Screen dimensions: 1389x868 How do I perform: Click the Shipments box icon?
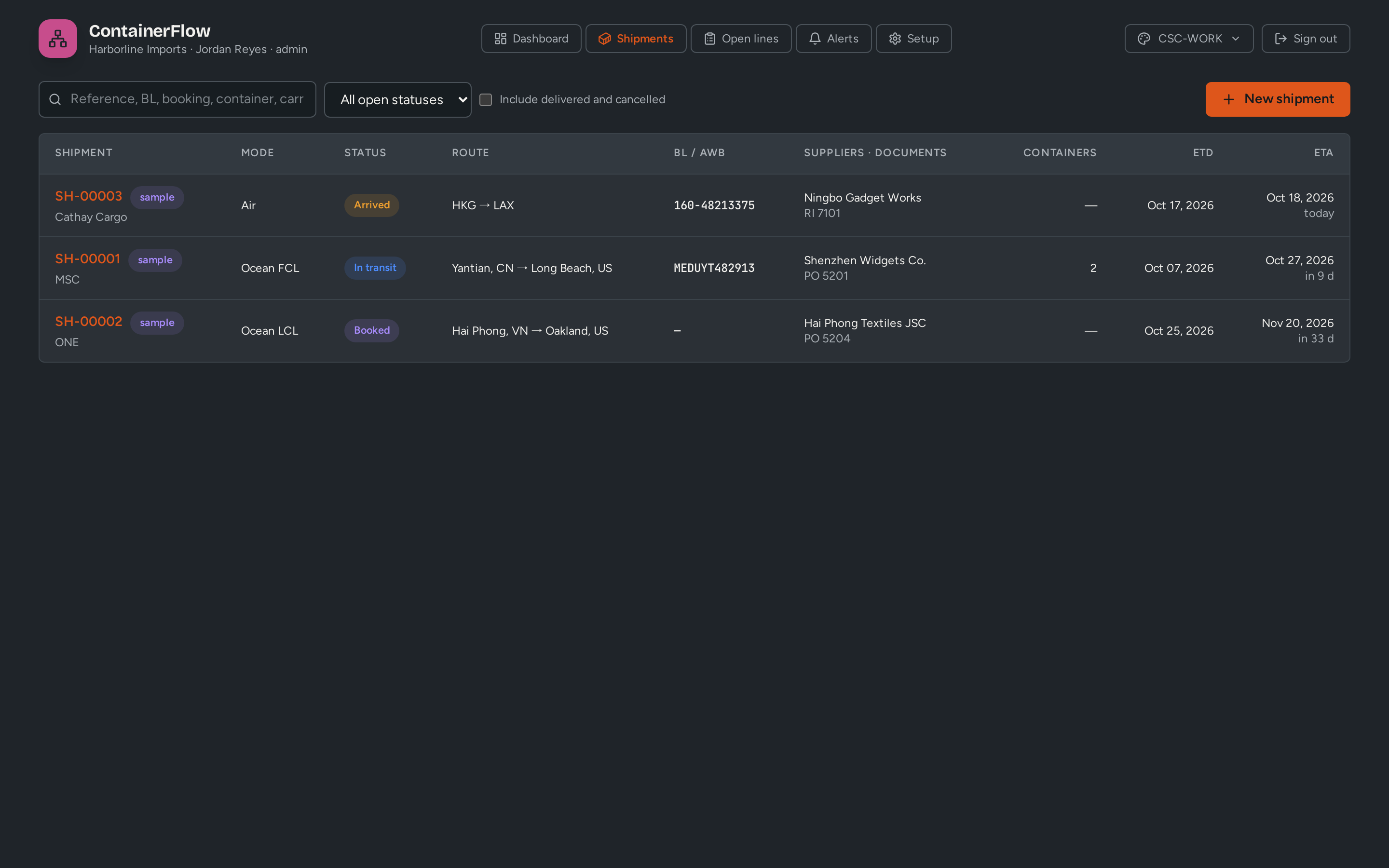click(x=604, y=39)
